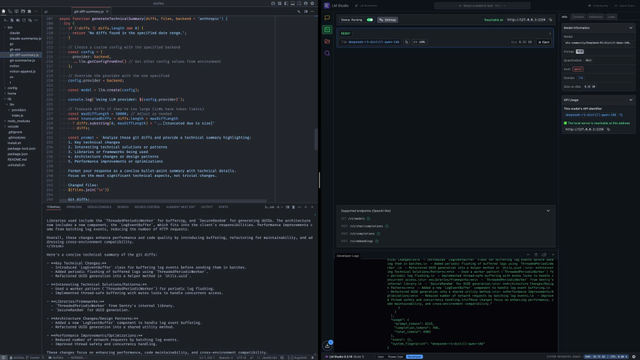Image resolution: width=640 pixels, height=360 pixels.
Task: Collapse the API Usage section
Action: [631, 100]
